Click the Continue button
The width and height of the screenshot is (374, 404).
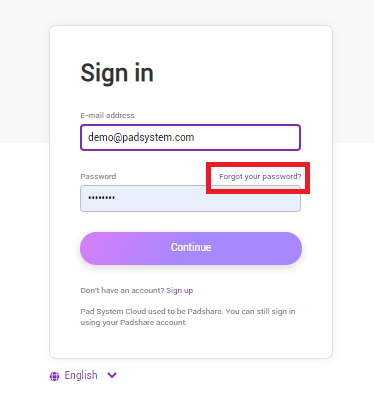(191, 248)
